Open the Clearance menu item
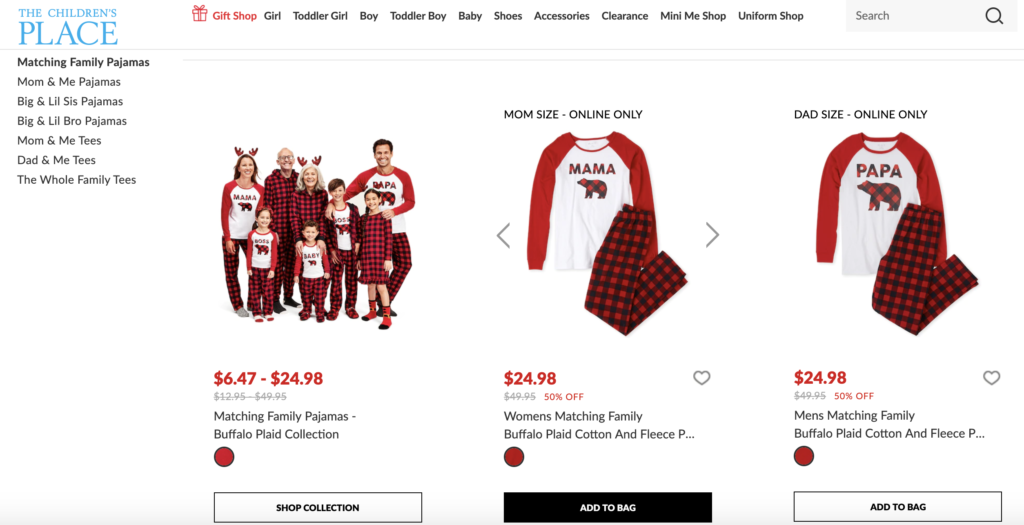The width and height of the screenshot is (1024, 525). tap(625, 16)
